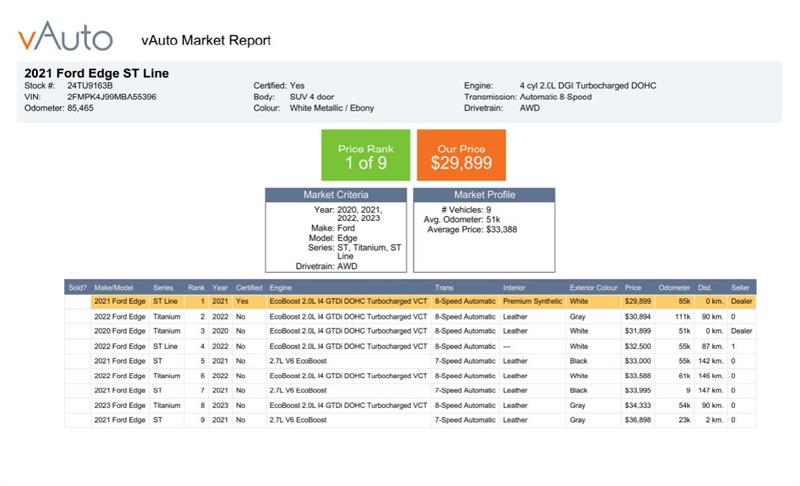Click the Market Profile panel header
This screenshot has height=486, width=800.
click(x=484, y=195)
